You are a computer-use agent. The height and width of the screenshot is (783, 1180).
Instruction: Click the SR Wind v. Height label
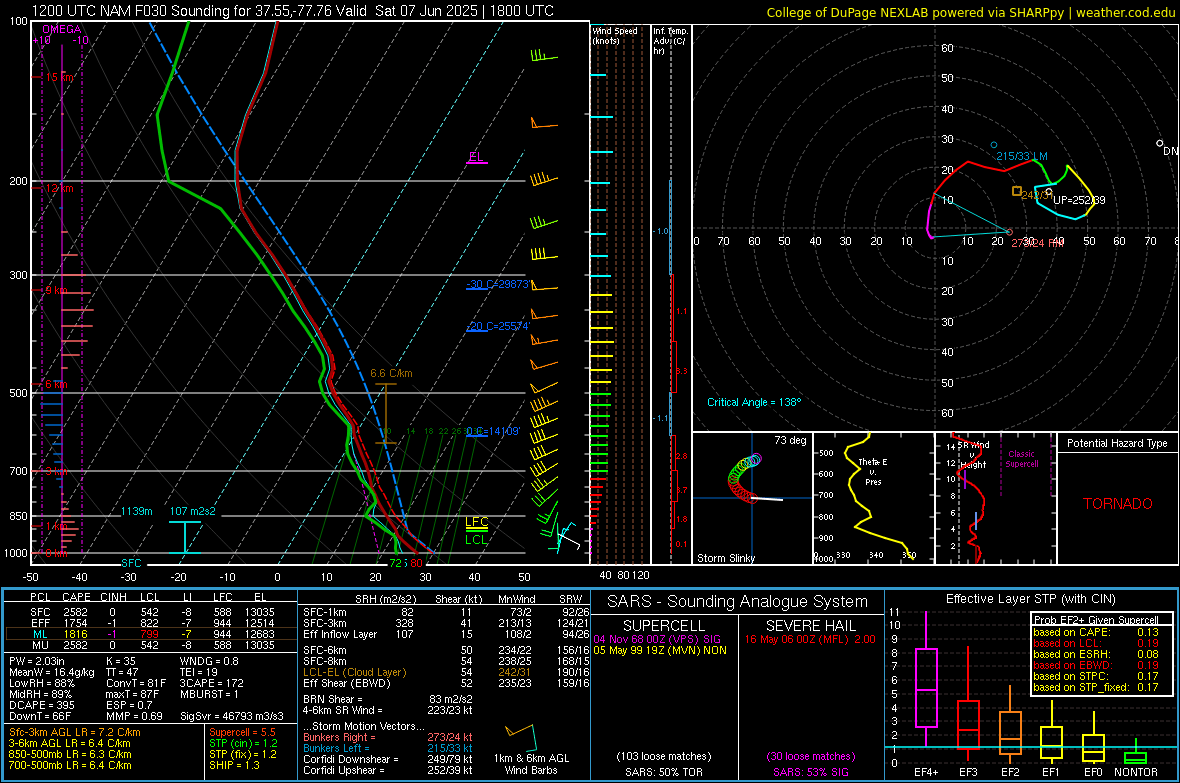coord(975,455)
